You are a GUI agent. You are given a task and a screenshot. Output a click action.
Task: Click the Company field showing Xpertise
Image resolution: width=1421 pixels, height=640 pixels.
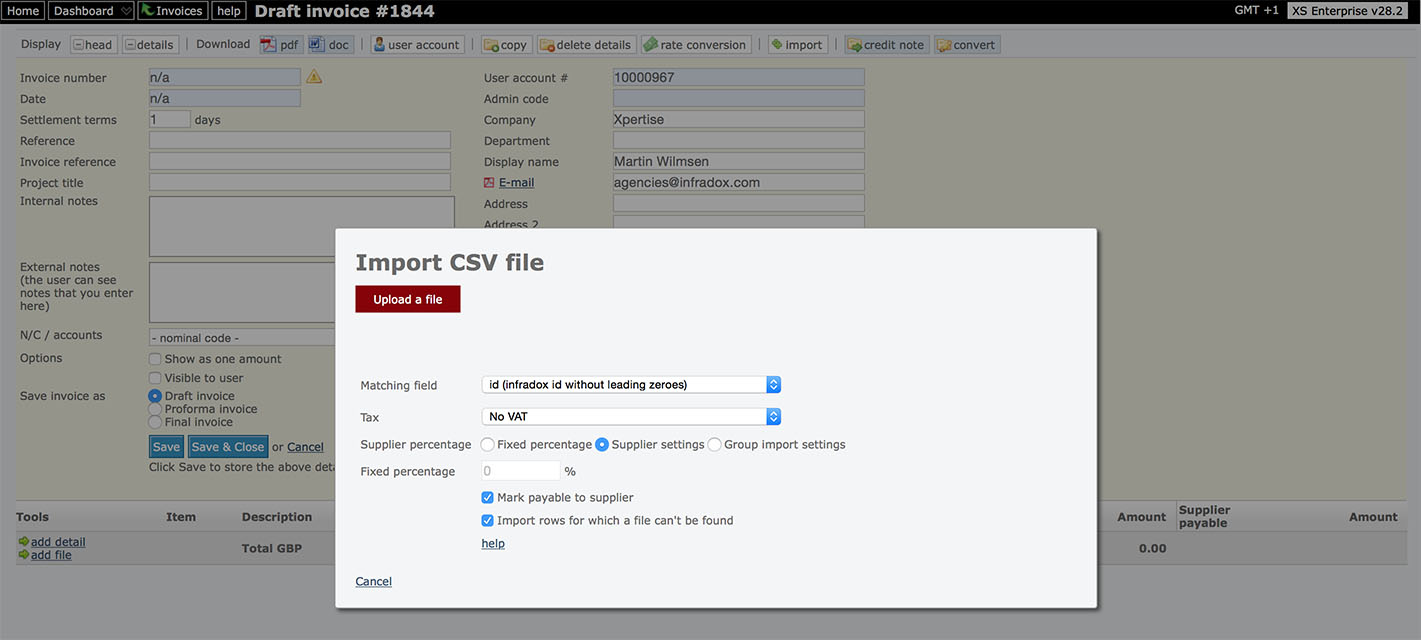pyautogui.click(x=739, y=119)
